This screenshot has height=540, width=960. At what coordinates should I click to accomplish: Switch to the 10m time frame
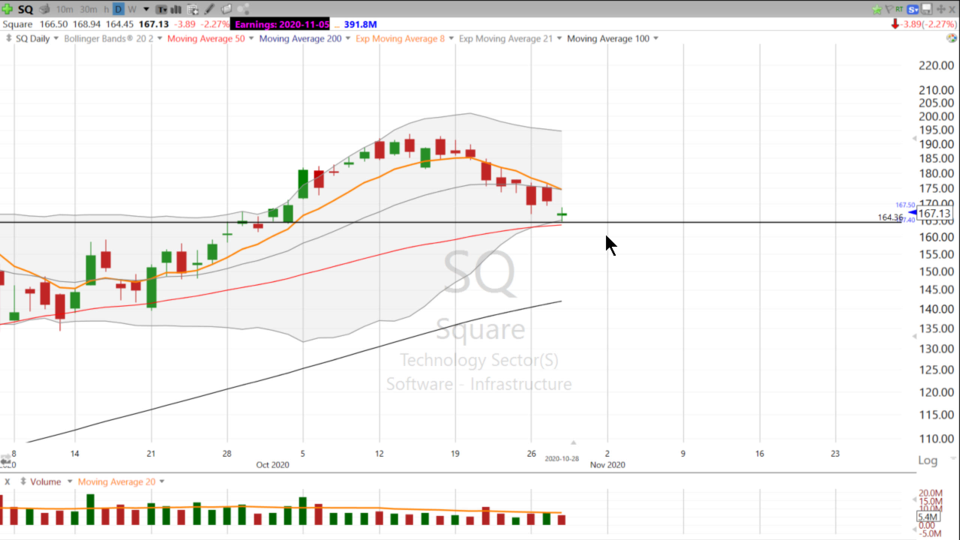point(64,9)
